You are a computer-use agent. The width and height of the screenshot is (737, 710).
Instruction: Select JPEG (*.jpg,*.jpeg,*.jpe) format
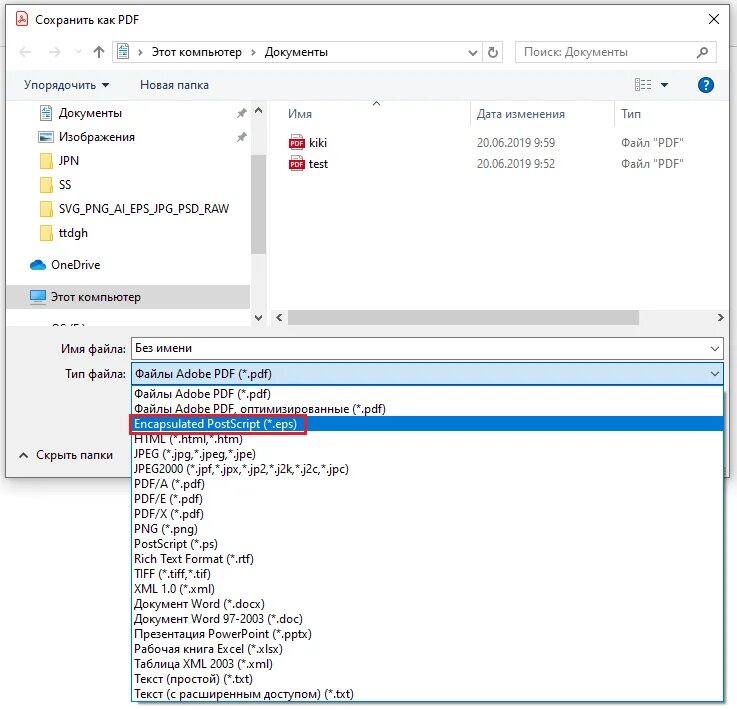click(x=427, y=454)
